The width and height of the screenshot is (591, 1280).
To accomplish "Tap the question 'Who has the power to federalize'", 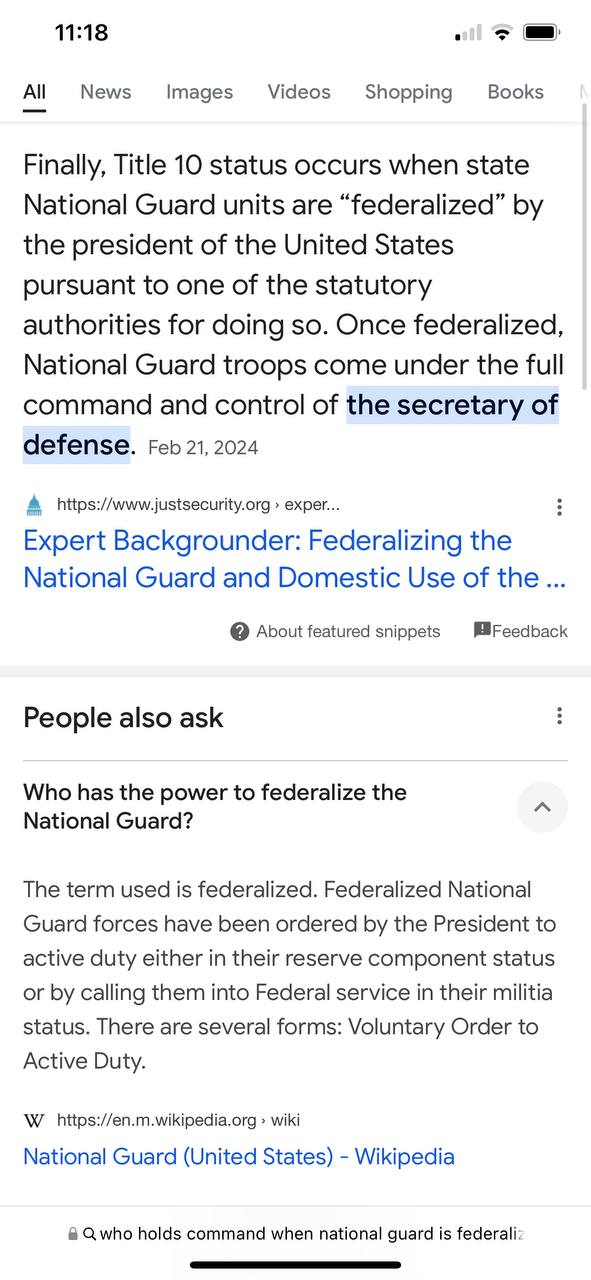I will 215,807.
